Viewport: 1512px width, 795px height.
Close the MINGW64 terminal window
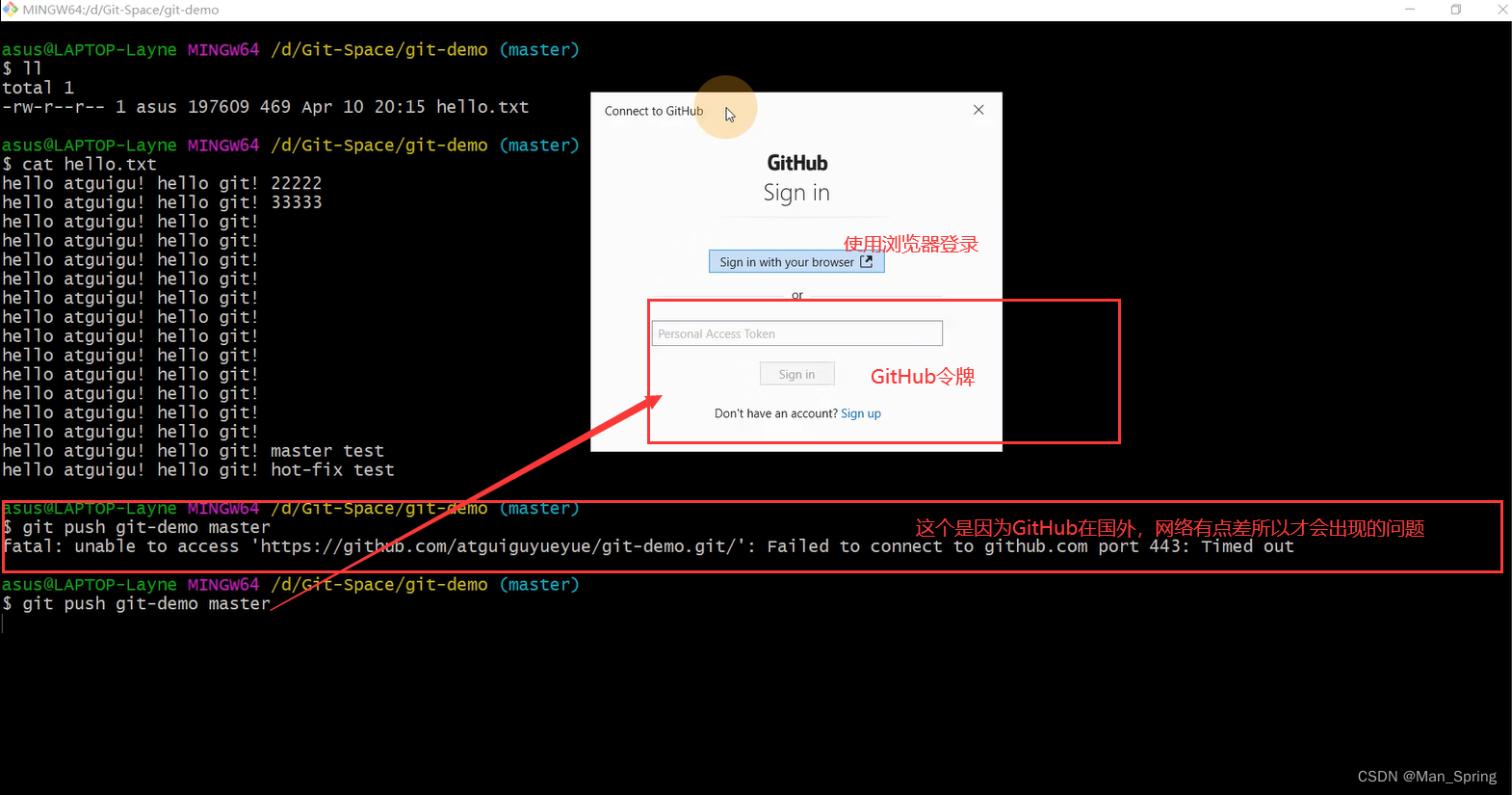[1500, 10]
